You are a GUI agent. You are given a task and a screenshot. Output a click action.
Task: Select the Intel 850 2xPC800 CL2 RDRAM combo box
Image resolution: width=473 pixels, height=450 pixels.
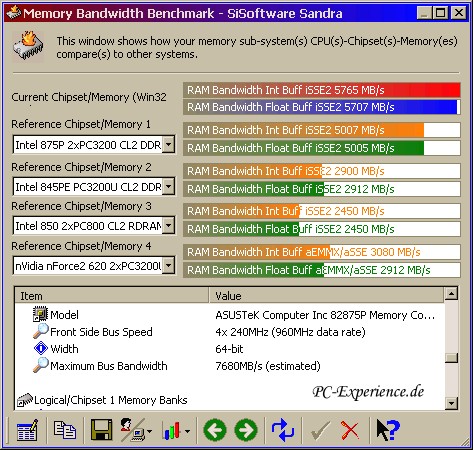pyautogui.click(x=94, y=226)
